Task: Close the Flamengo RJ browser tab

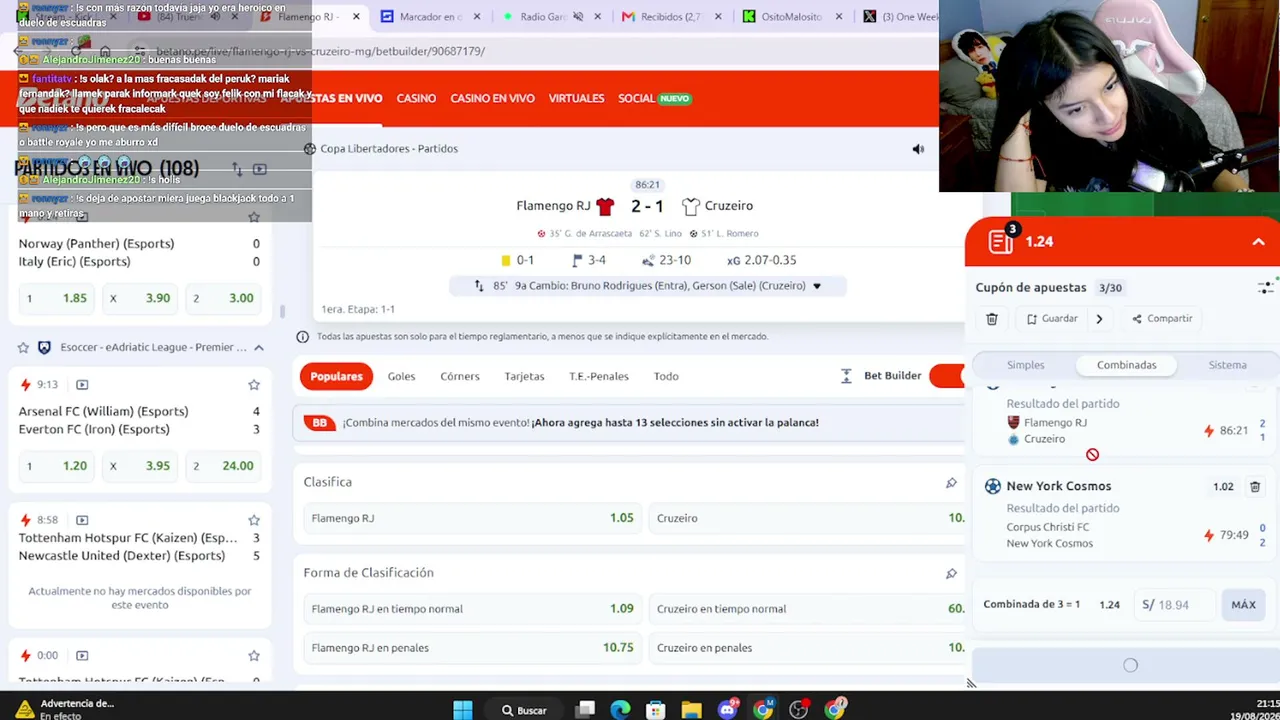Action: pos(356,17)
